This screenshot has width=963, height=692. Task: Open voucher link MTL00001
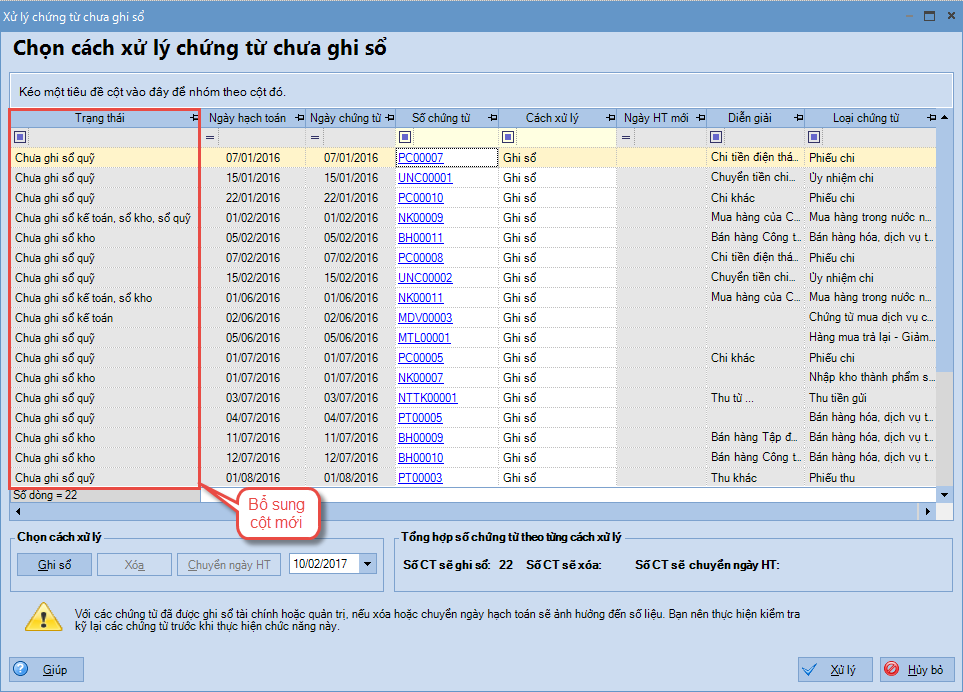tap(424, 338)
